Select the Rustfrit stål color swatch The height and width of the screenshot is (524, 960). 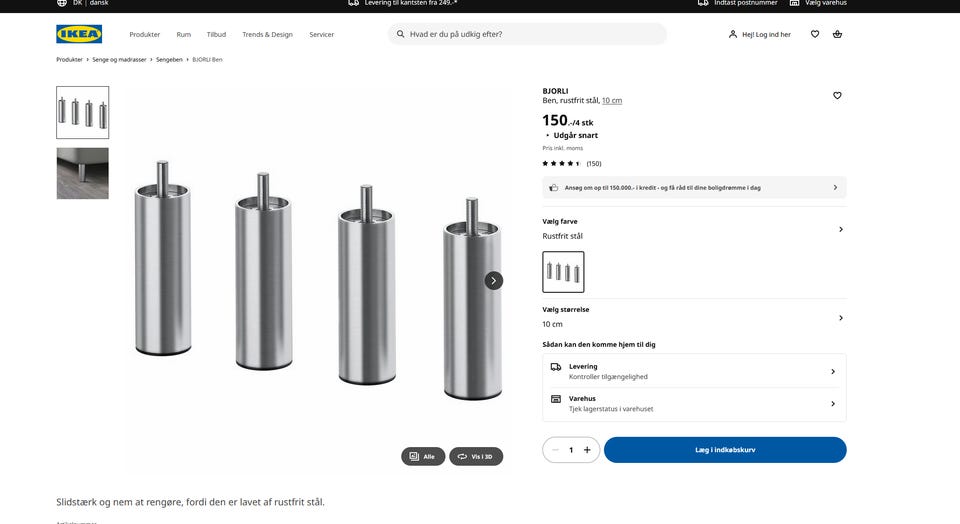click(x=563, y=272)
